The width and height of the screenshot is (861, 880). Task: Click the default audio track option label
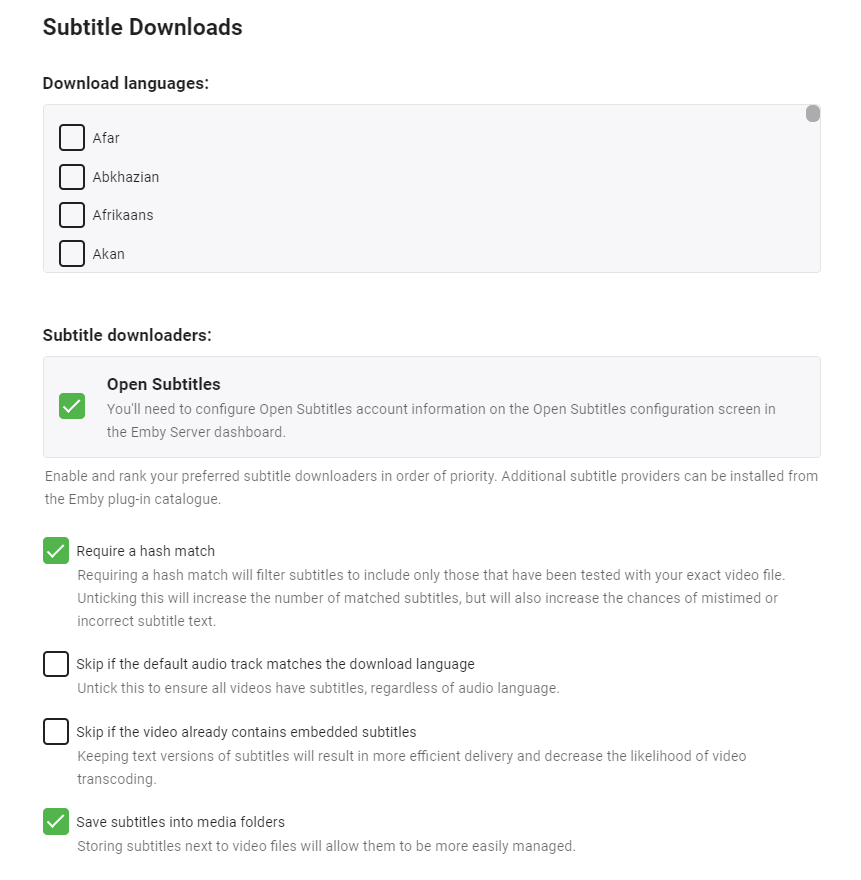point(275,664)
